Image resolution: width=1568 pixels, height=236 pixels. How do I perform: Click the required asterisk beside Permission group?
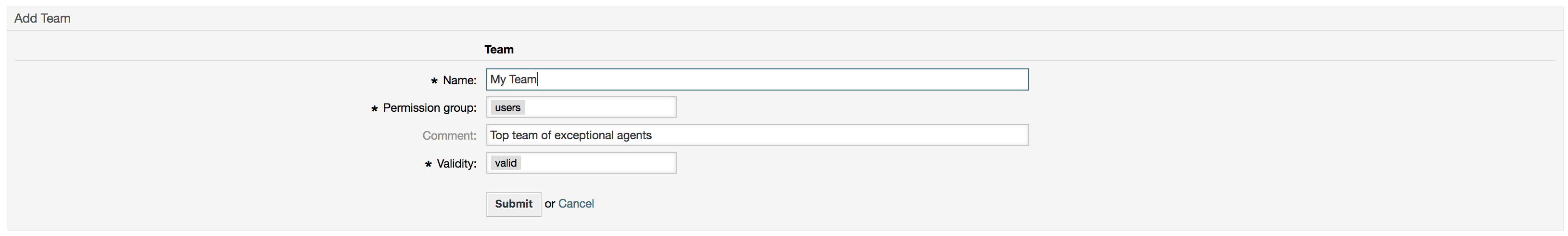click(374, 109)
